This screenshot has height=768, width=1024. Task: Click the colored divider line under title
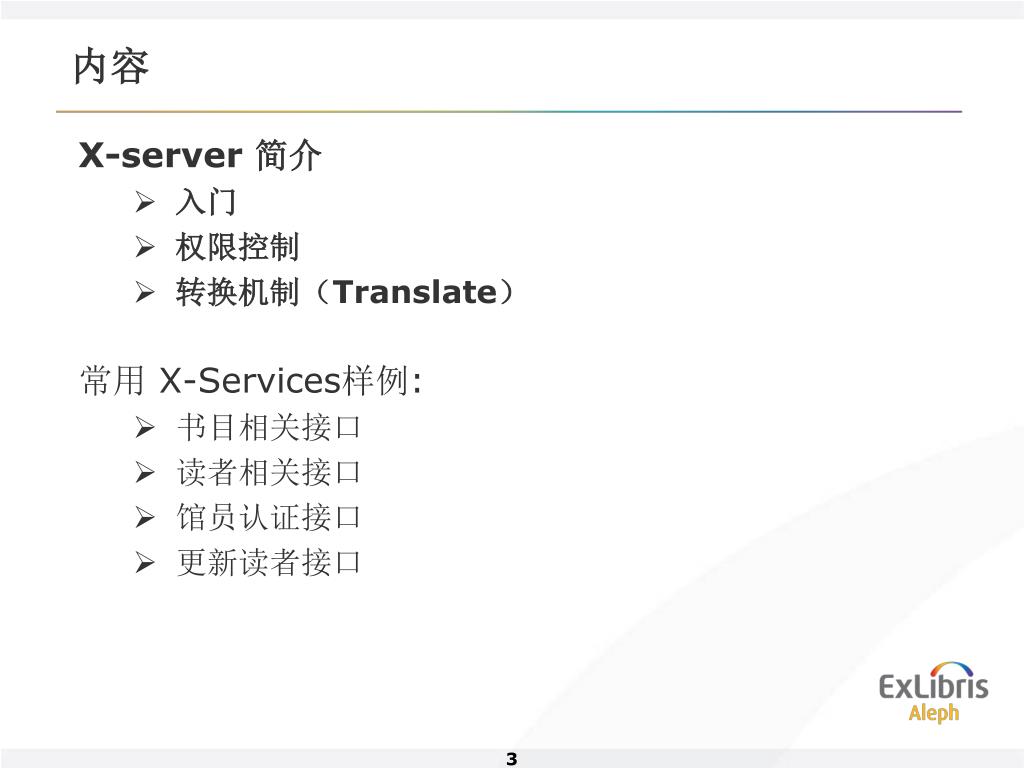coord(509,112)
